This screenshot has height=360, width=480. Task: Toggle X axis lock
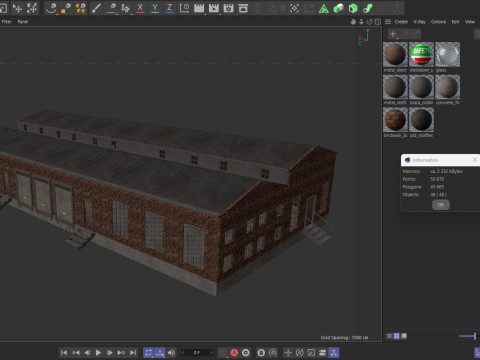tap(140, 8)
